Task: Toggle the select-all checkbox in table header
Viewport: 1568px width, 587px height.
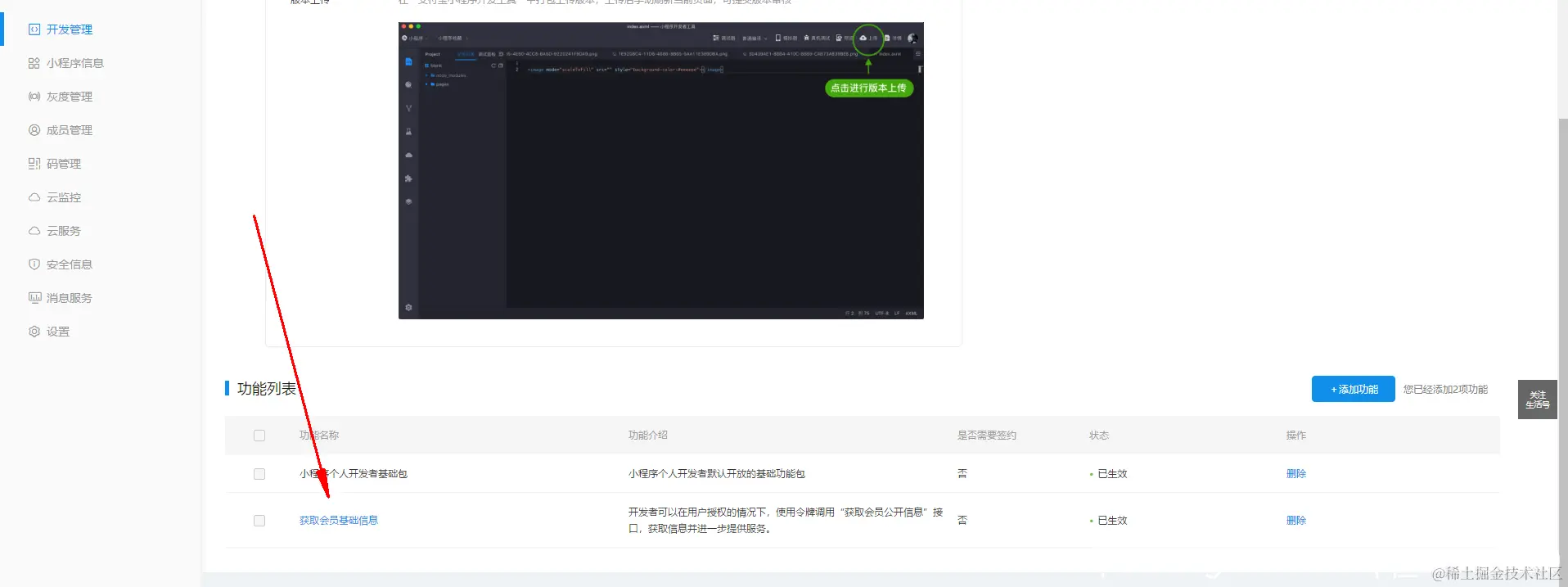Action: pos(259,436)
